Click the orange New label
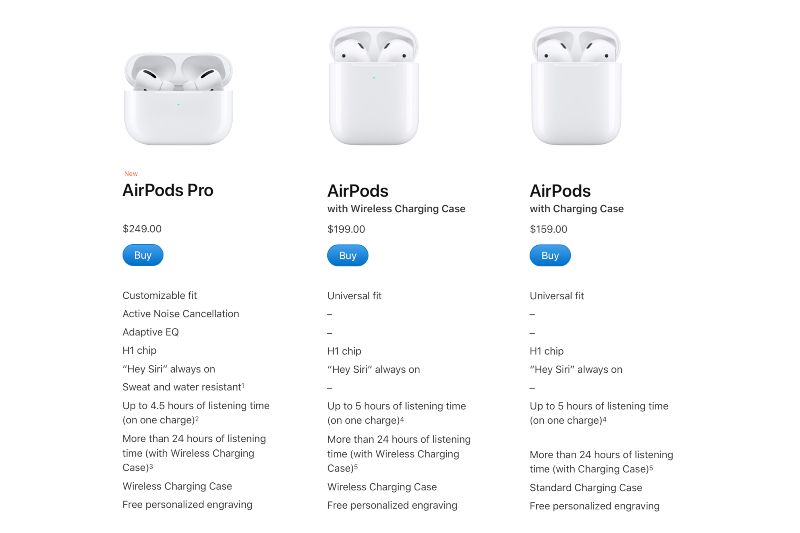The image size is (800, 533). pyautogui.click(x=131, y=173)
